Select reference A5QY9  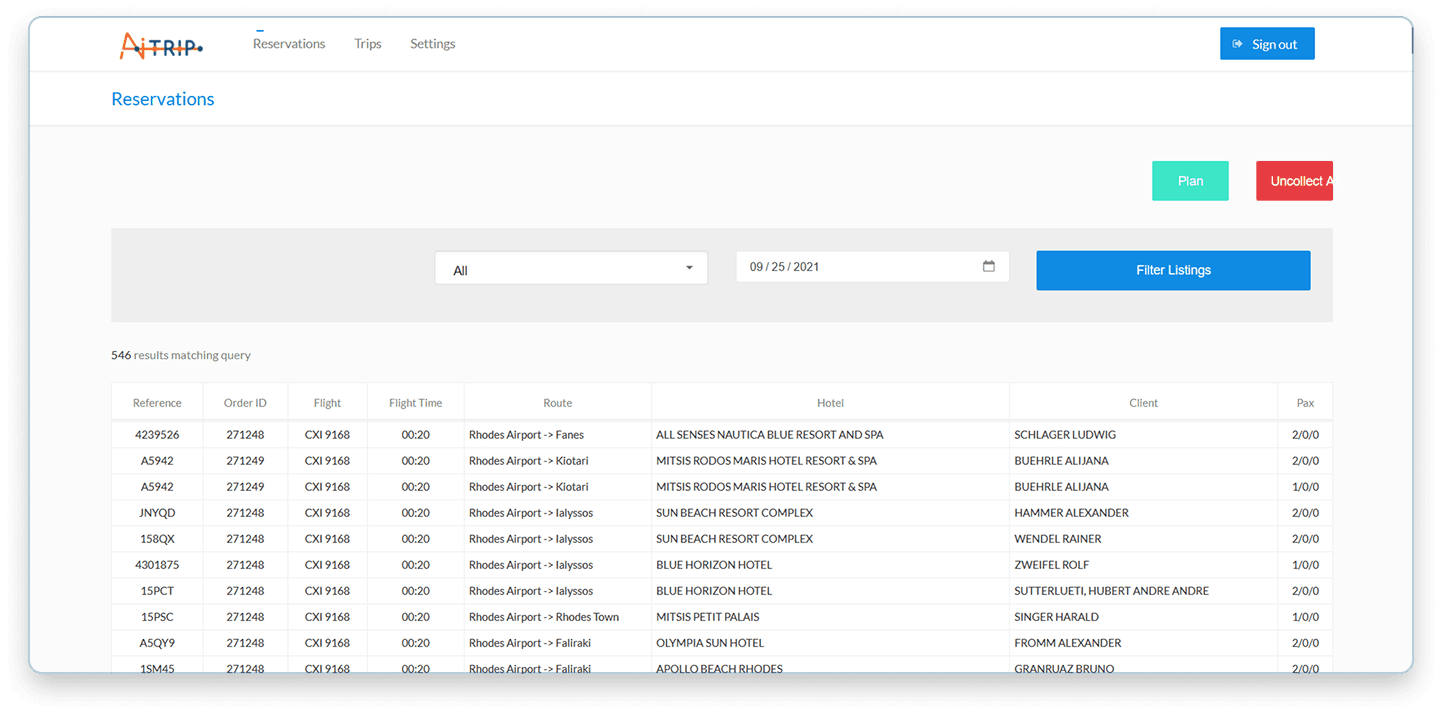click(157, 643)
